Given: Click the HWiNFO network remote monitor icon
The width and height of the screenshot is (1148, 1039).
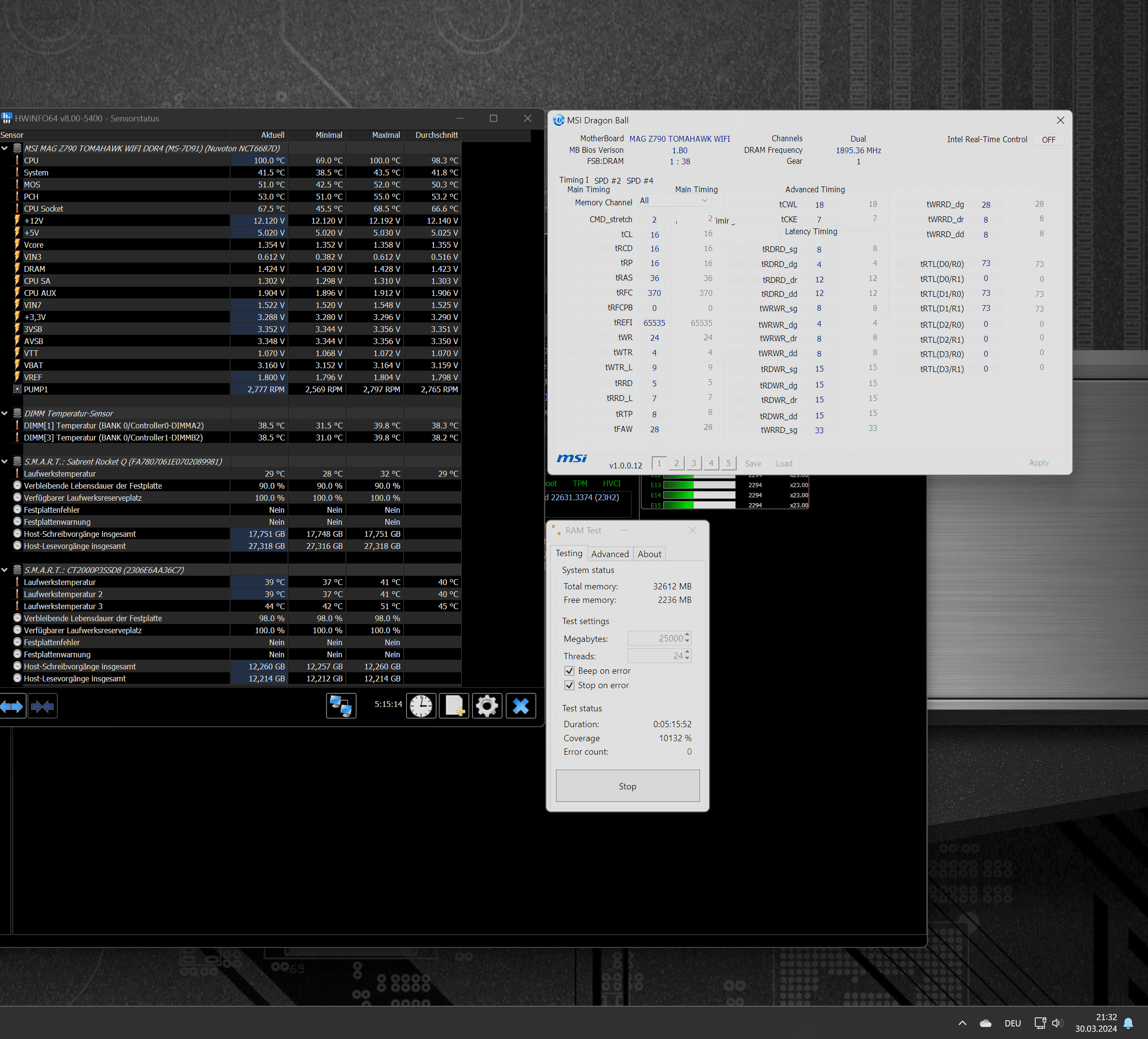Looking at the screenshot, I should coord(341,706).
